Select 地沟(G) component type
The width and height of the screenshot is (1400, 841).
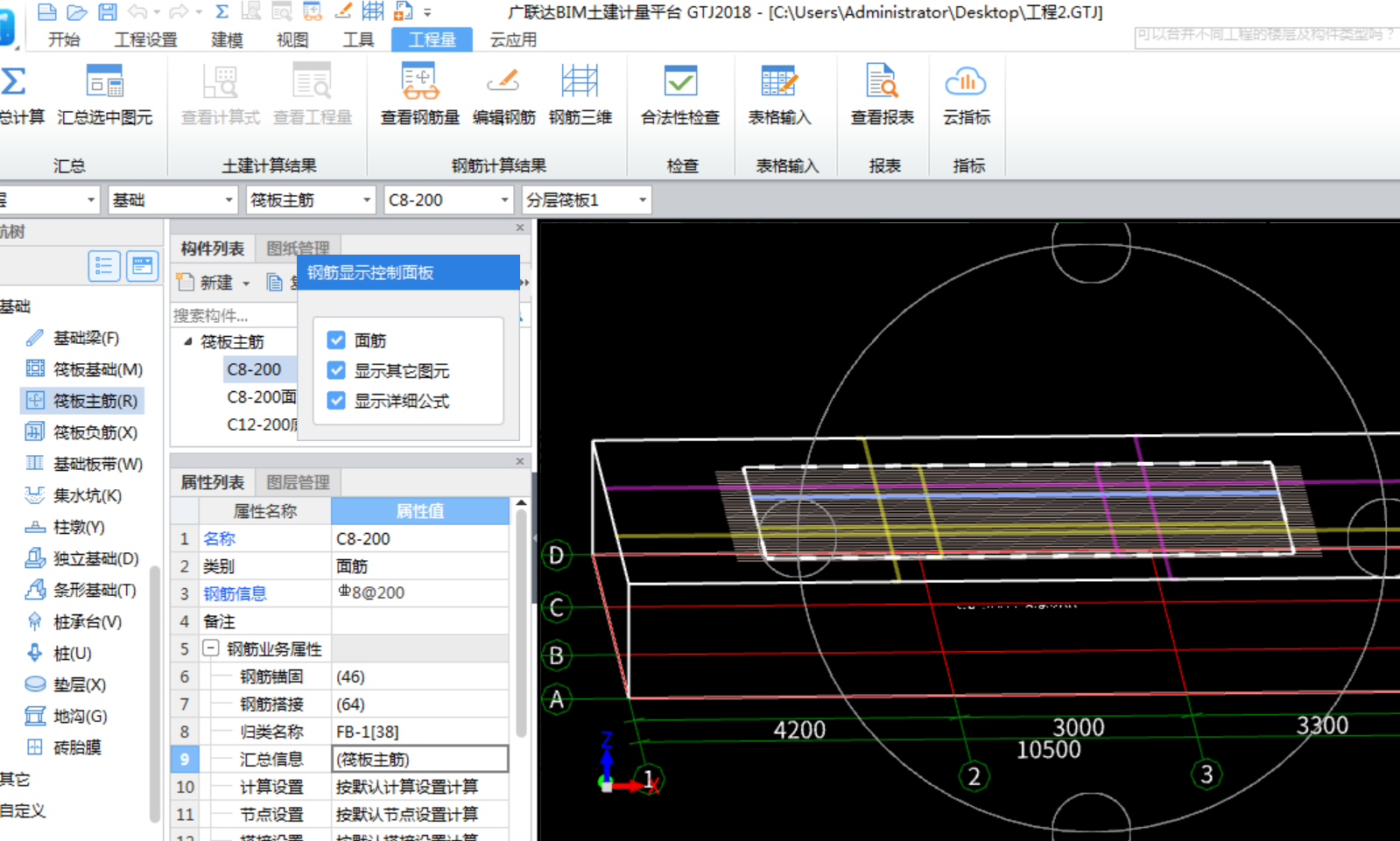(80, 716)
